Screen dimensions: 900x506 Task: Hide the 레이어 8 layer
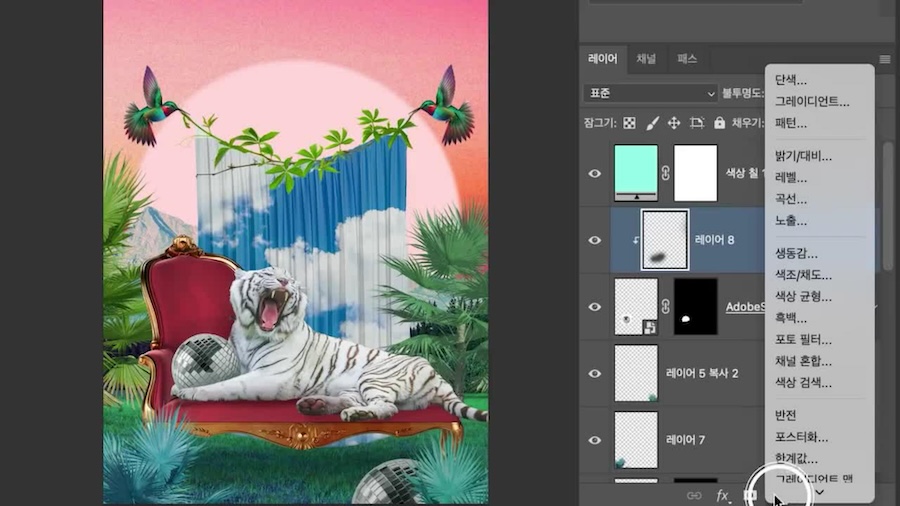click(x=595, y=240)
